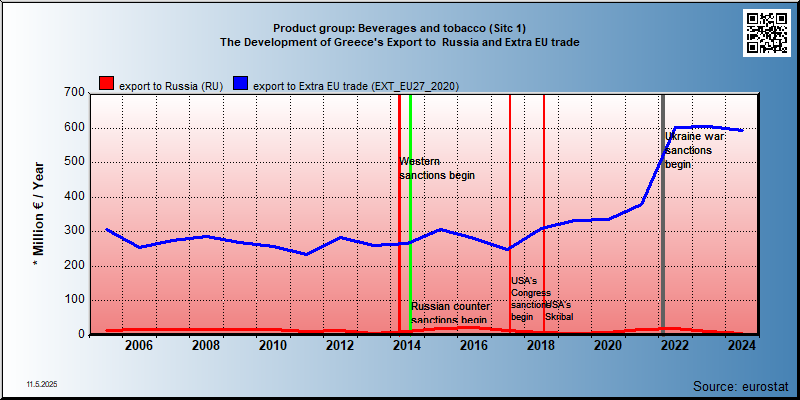Click the 400 y-axis value
Image resolution: width=800 pixels, height=400 pixels.
74,196
